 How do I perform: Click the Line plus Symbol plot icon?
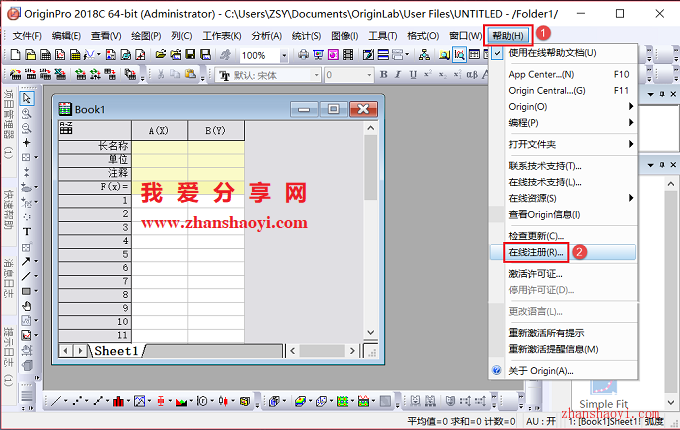(98, 401)
